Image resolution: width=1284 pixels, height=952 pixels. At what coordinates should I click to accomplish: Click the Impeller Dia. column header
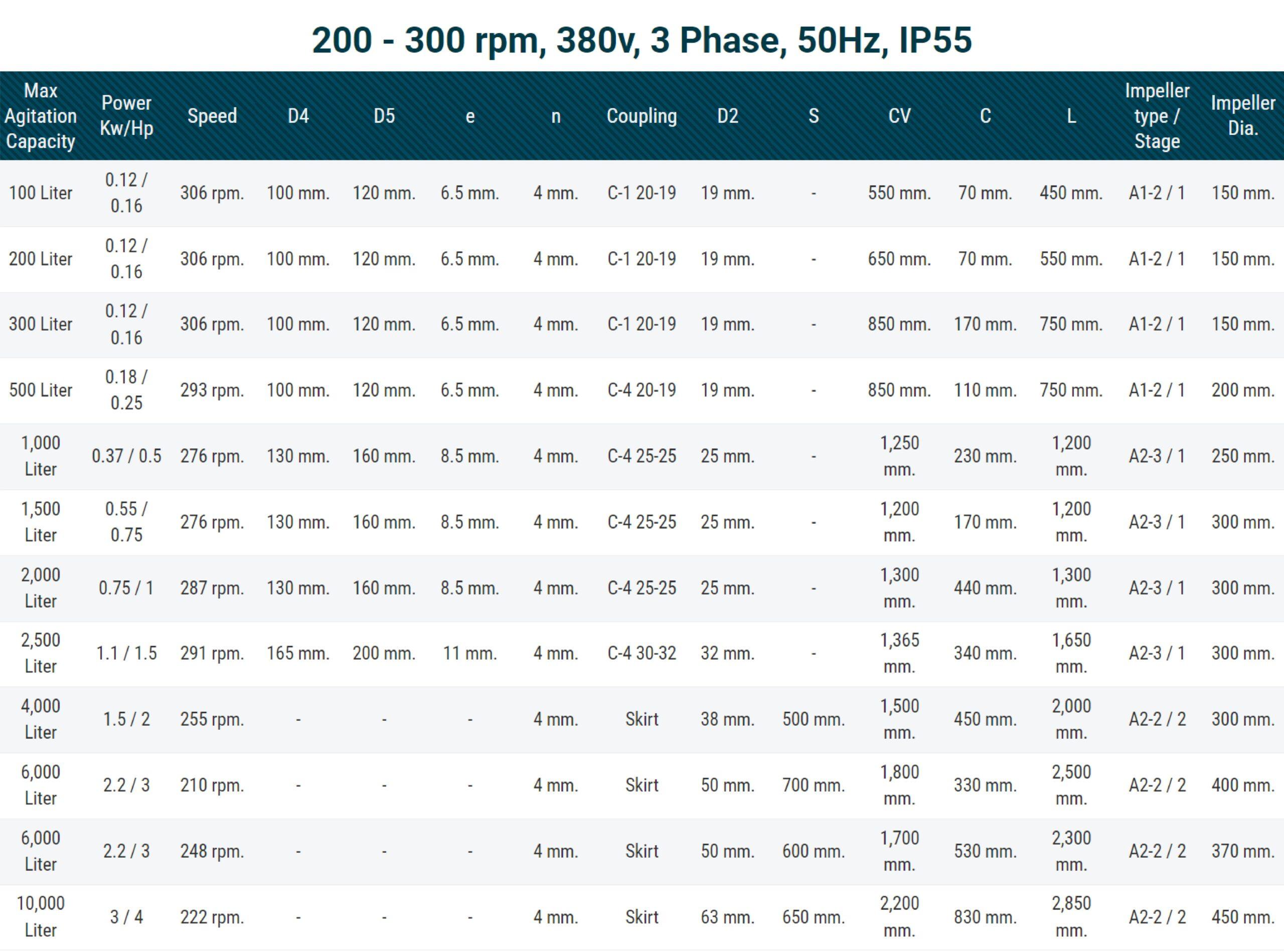coord(1242,116)
